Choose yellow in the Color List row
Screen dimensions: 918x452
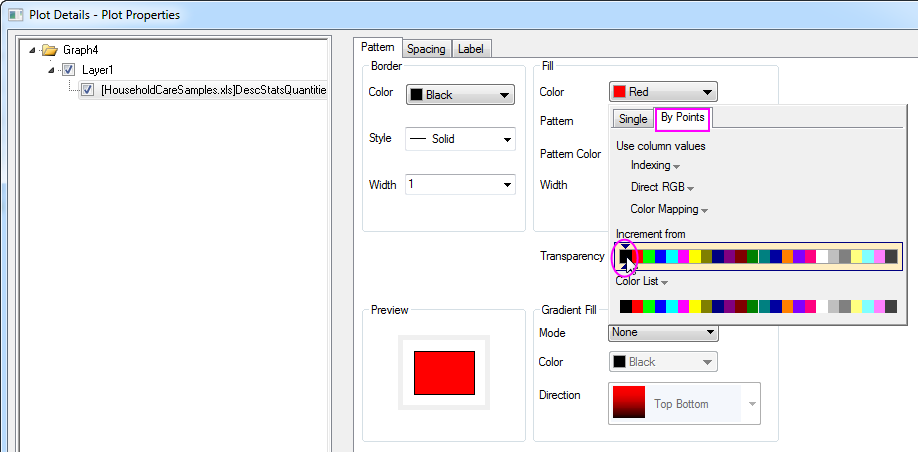pos(695,306)
